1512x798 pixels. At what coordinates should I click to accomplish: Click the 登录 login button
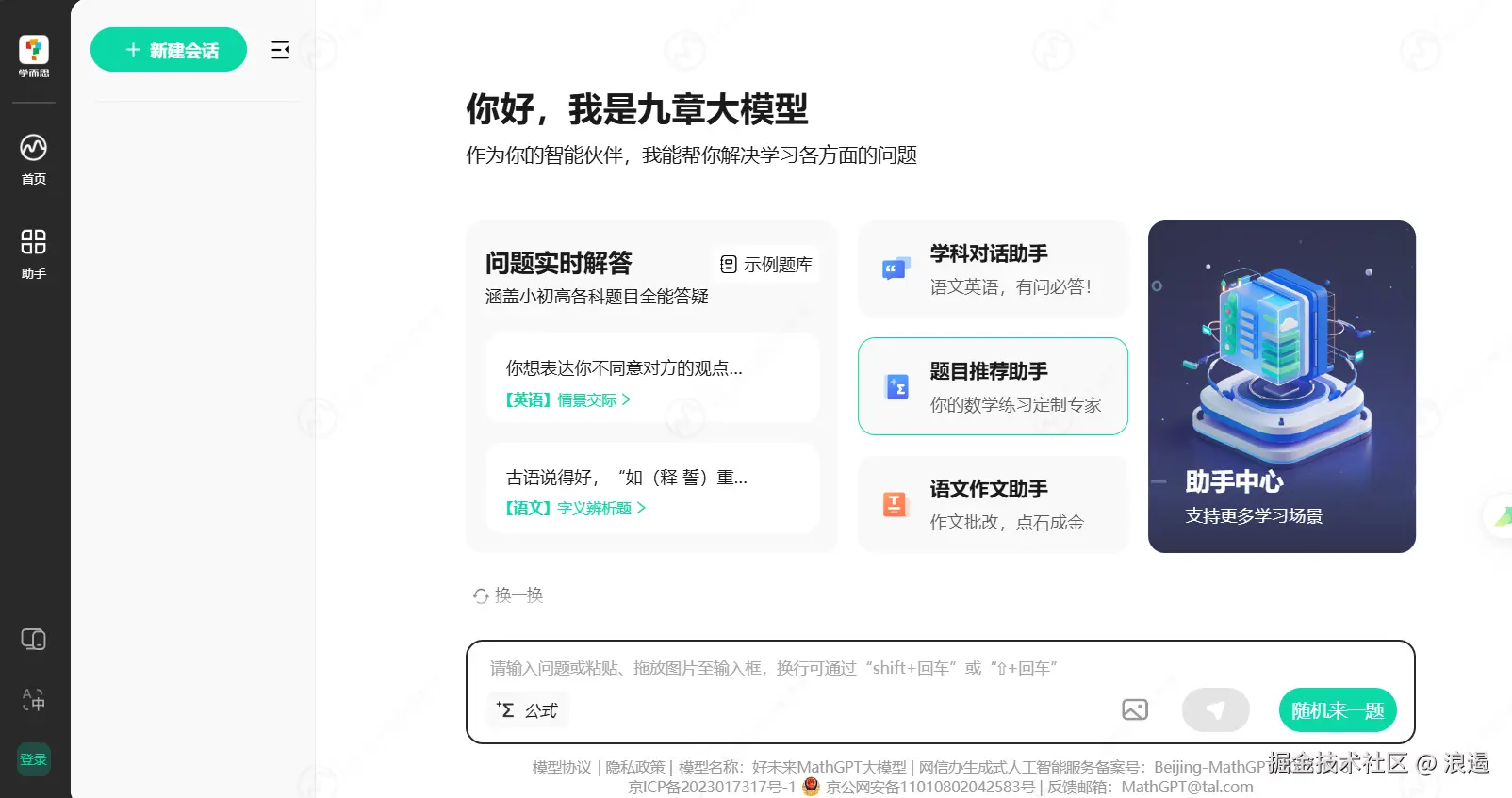pyautogui.click(x=34, y=759)
